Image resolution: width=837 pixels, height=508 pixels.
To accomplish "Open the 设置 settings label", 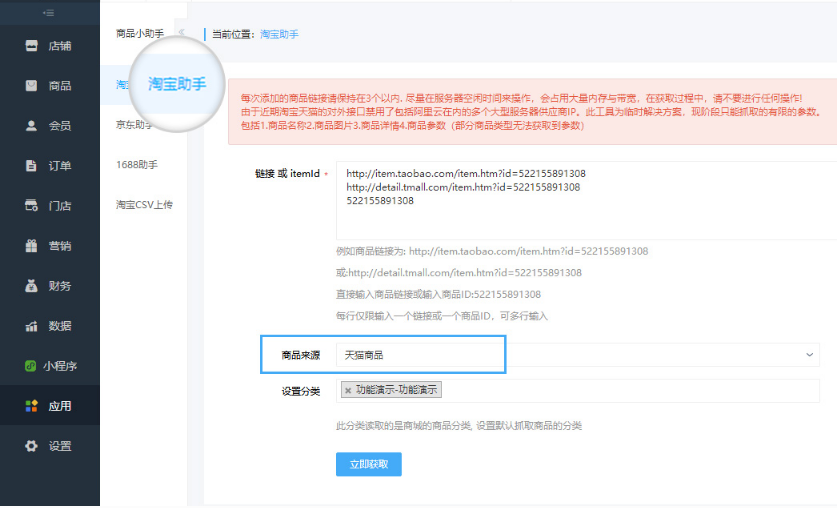I will pos(60,446).
